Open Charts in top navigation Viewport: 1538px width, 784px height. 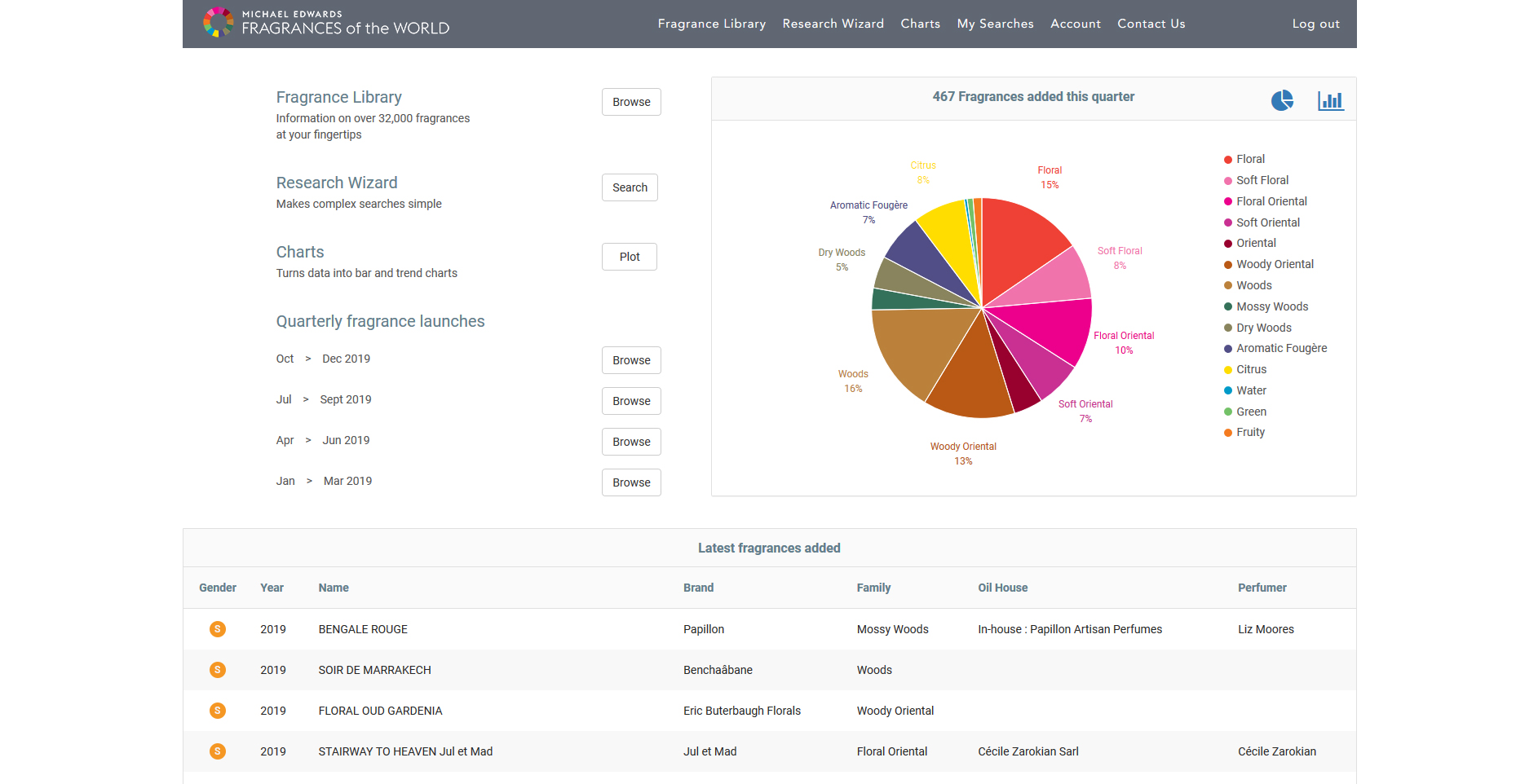pyautogui.click(x=920, y=24)
